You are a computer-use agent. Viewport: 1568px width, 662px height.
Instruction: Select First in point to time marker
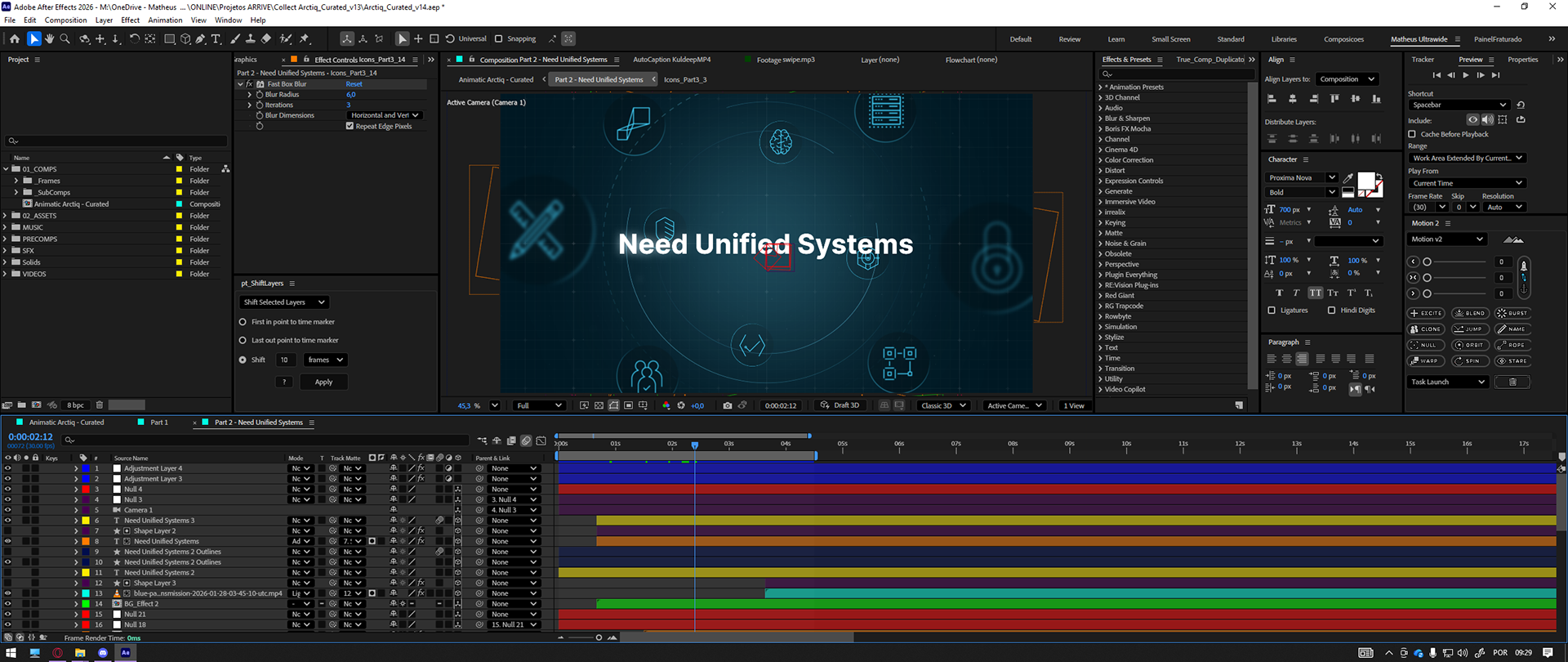[243, 322]
